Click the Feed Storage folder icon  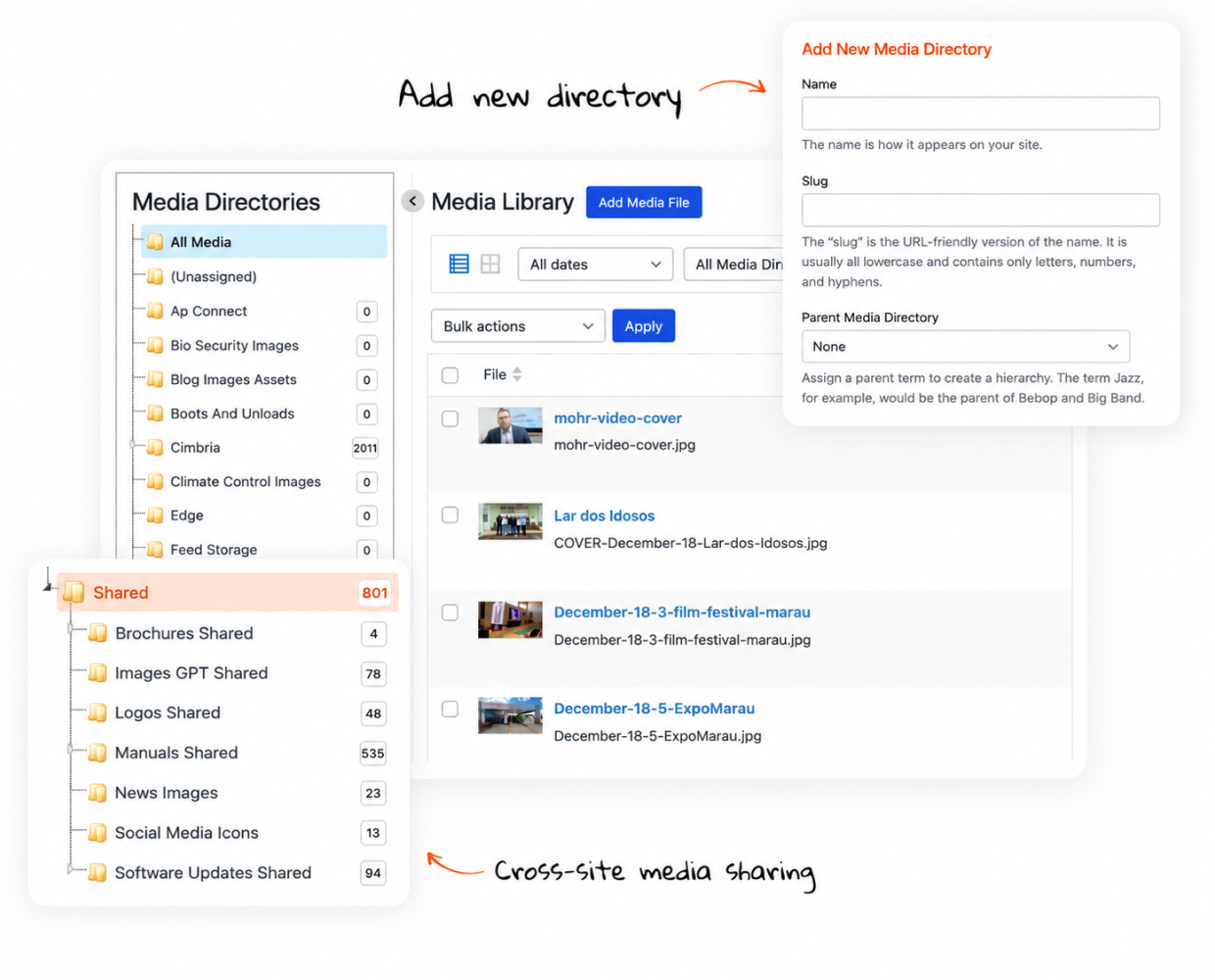(x=155, y=550)
